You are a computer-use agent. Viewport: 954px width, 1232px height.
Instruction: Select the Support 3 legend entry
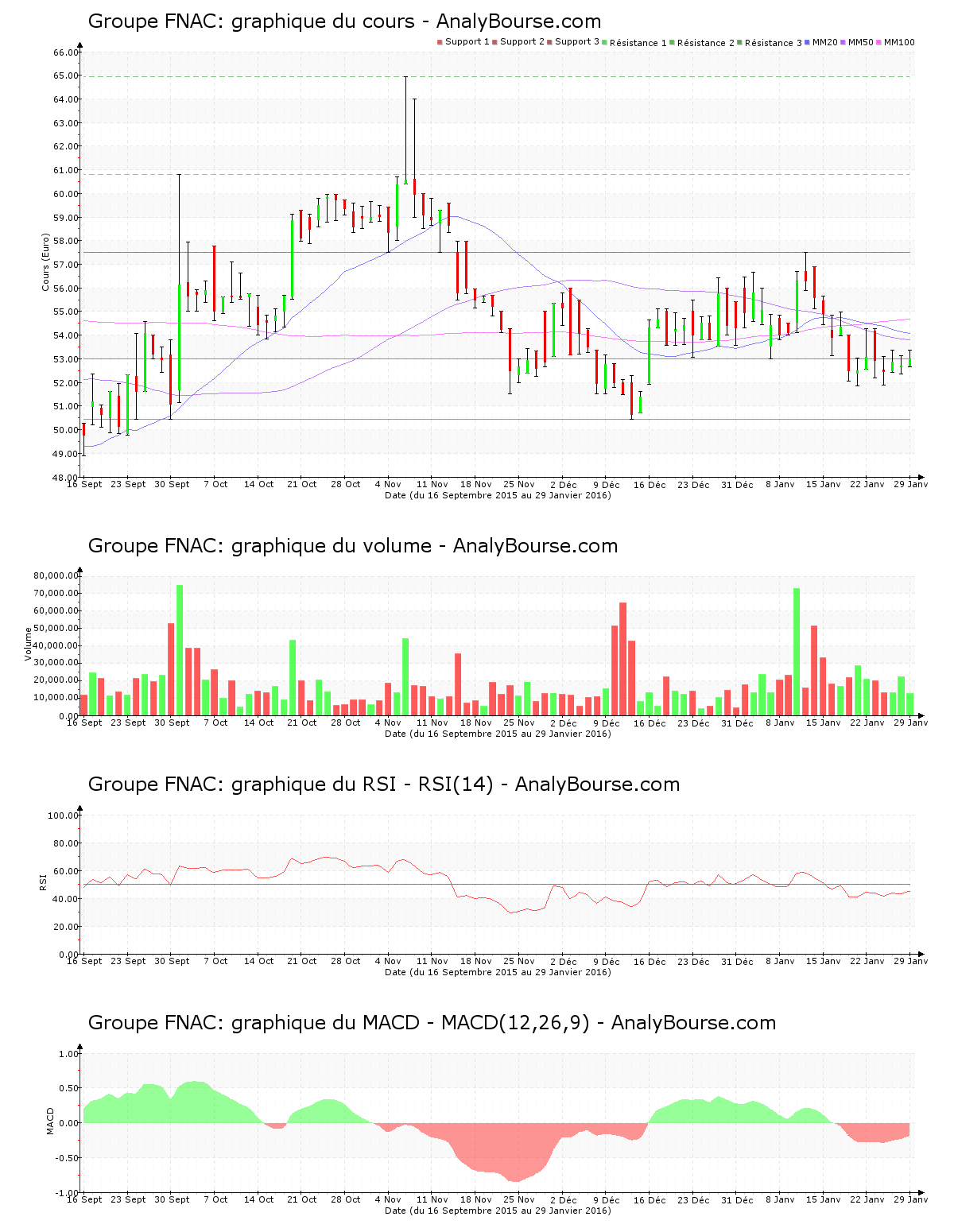pos(572,42)
